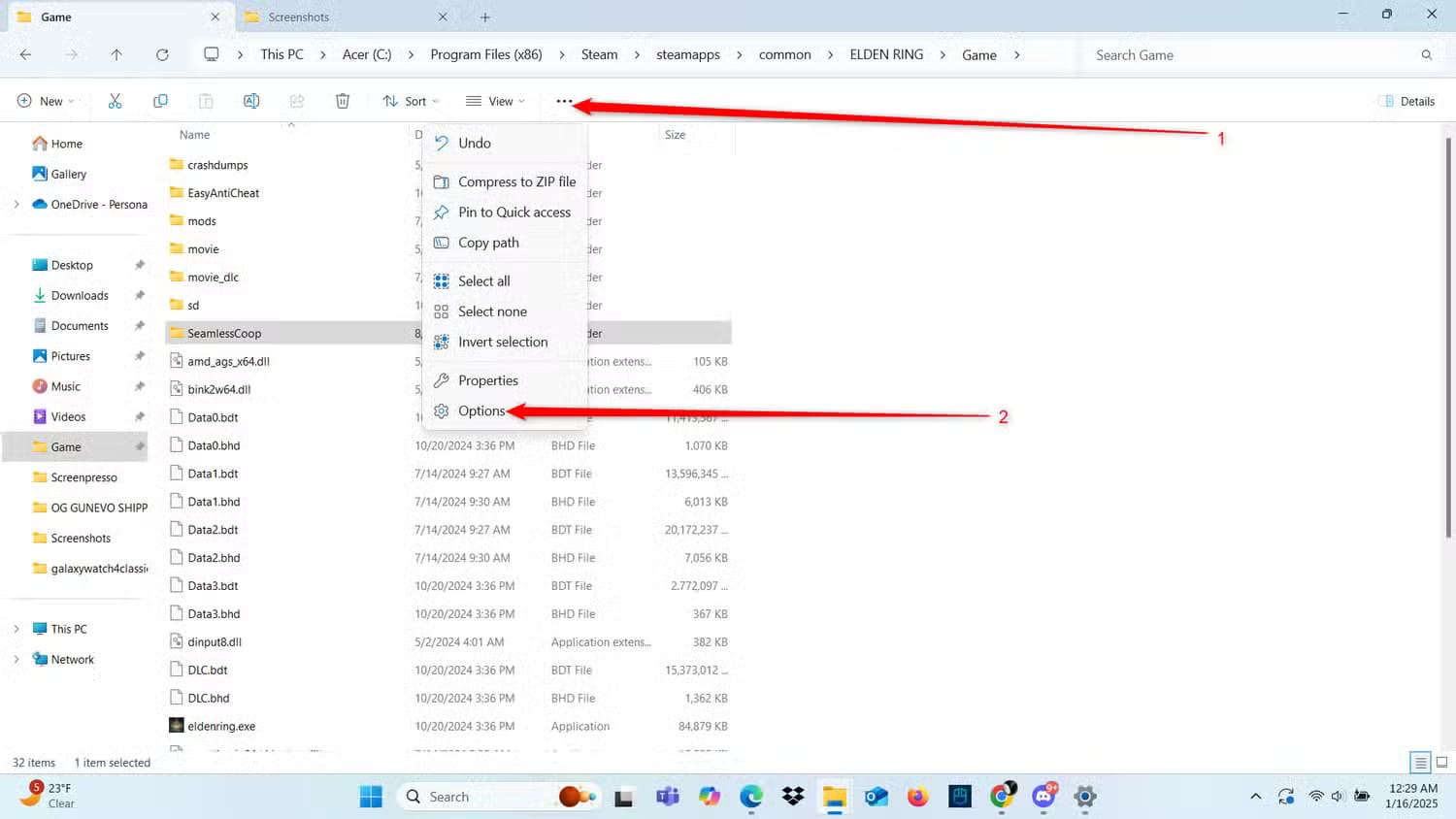The image size is (1456, 819).
Task: Choose Select none in the menu
Action: point(505,311)
